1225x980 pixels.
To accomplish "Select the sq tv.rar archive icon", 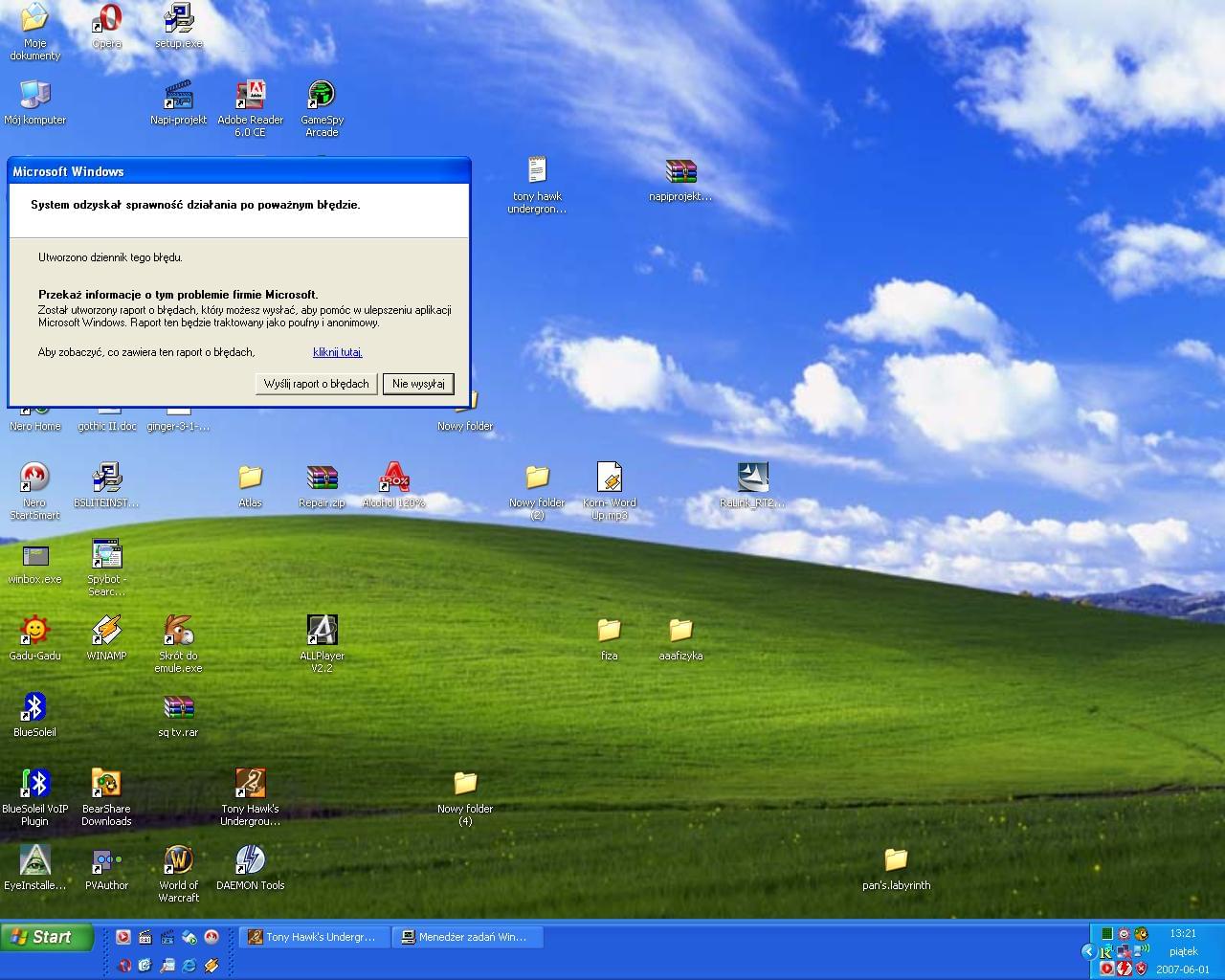I will pyautogui.click(x=179, y=715).
